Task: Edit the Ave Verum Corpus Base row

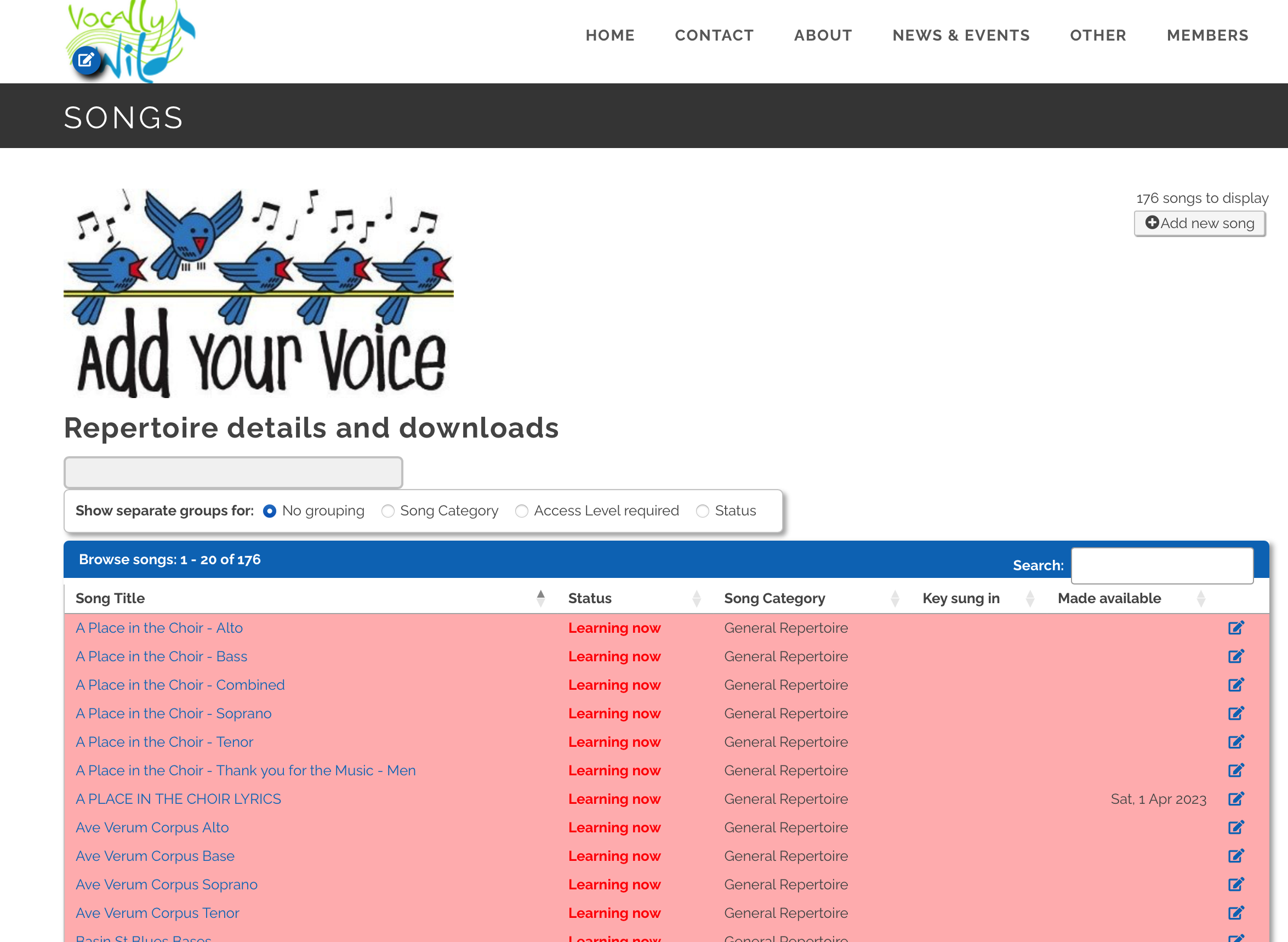Action: pyautogui.click(x=1235, y=856)
